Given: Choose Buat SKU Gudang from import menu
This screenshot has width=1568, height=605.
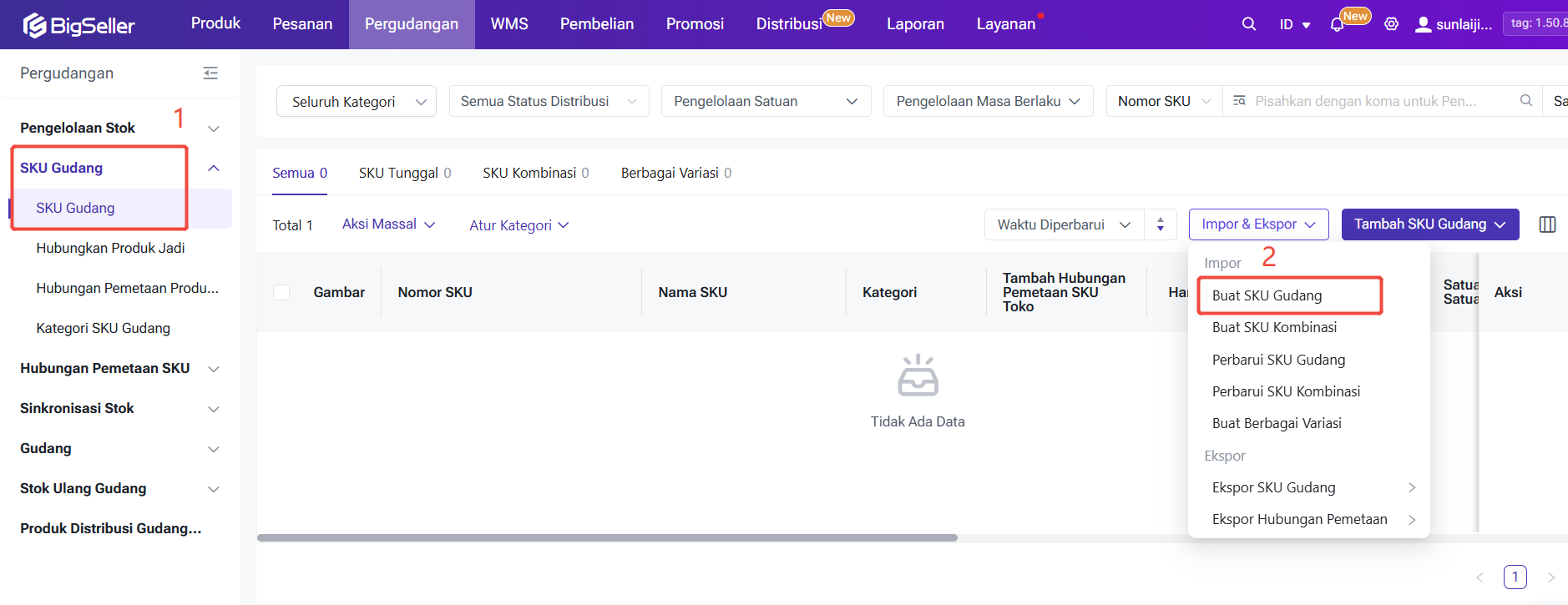Looking at the screenshot, I should tap(1267, 295).
